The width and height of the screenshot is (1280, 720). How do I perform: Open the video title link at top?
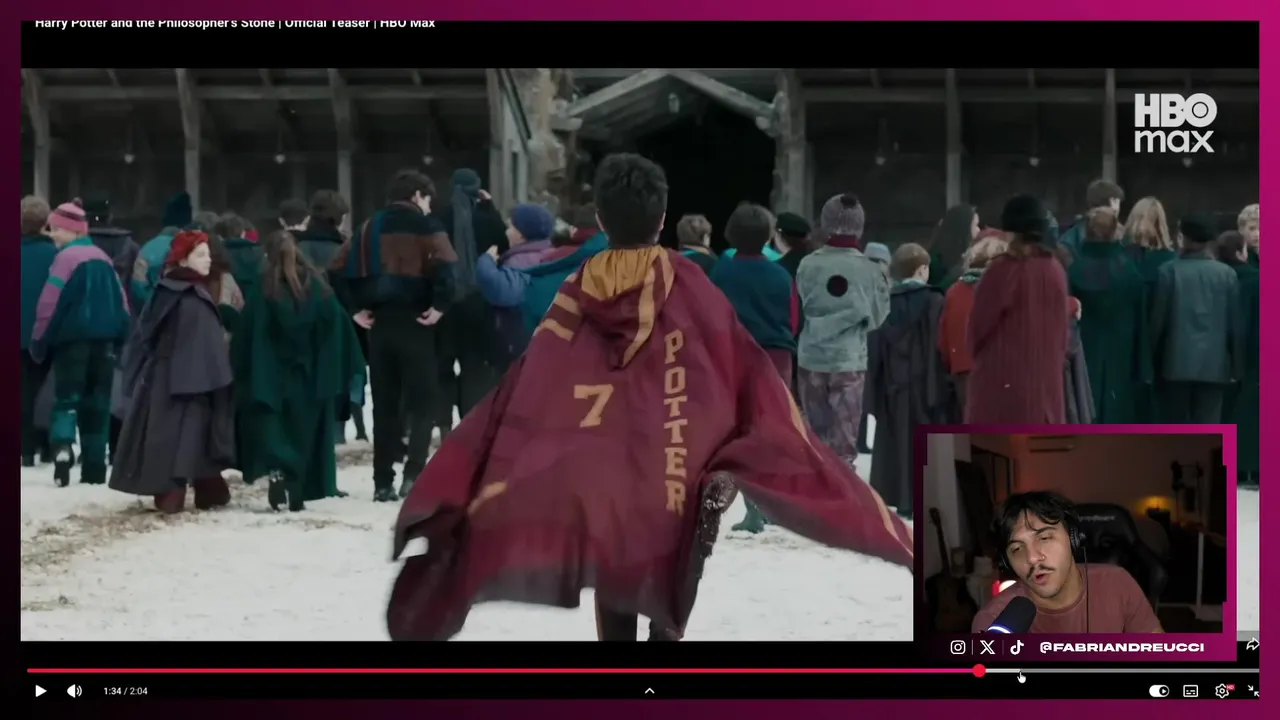[235, 22]
